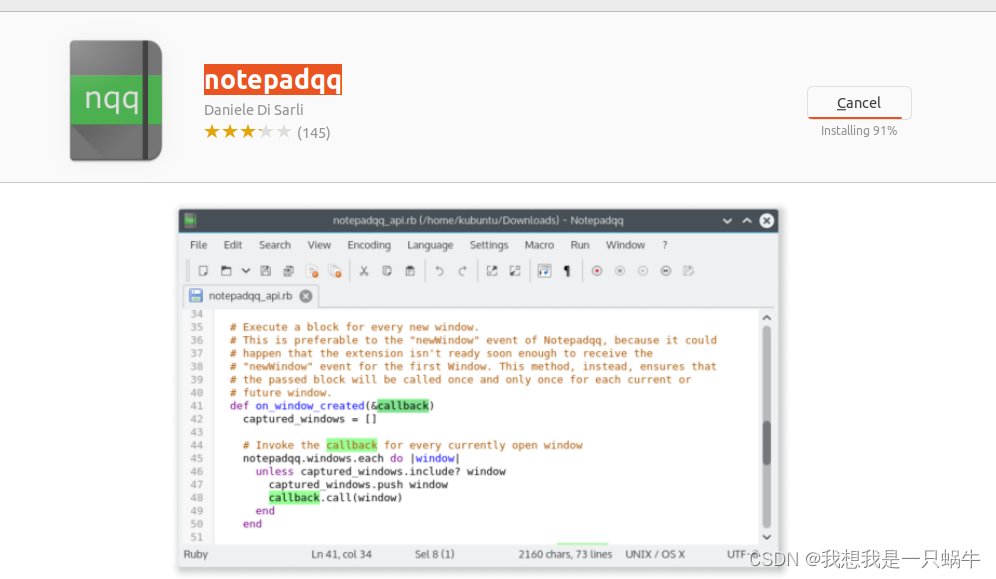Screen dimensions: 996x579
Task: Click the Copy toolbar icon
Action: tap(387, 271)
